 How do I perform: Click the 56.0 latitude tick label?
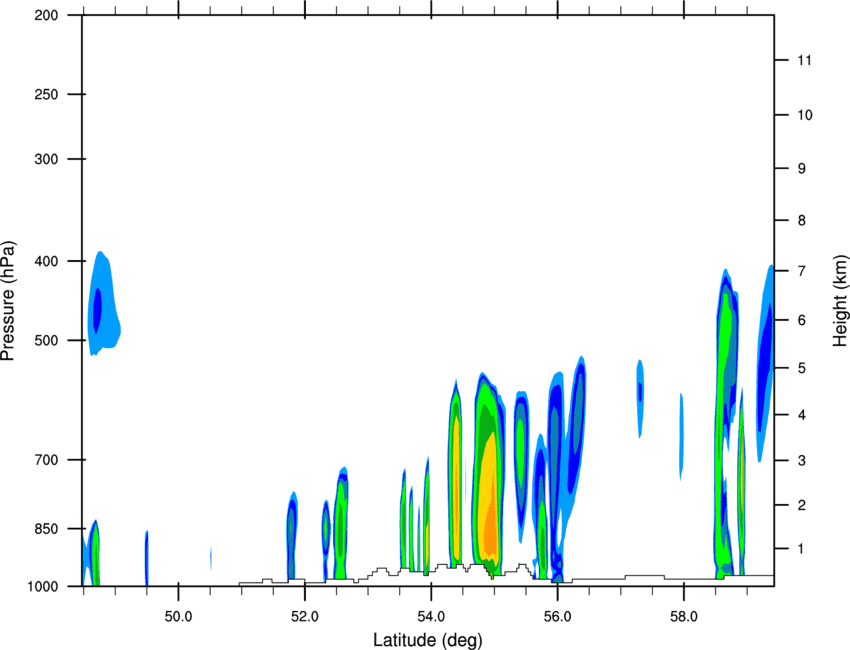(x=557, y=617)
